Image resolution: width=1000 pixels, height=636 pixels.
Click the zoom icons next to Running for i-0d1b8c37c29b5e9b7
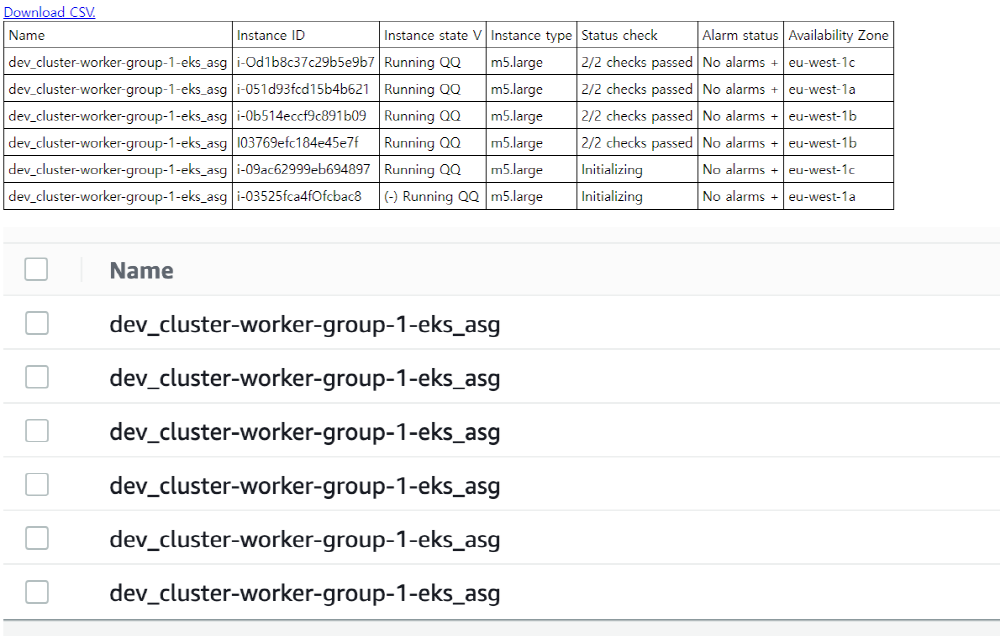[x=450, y=62]
